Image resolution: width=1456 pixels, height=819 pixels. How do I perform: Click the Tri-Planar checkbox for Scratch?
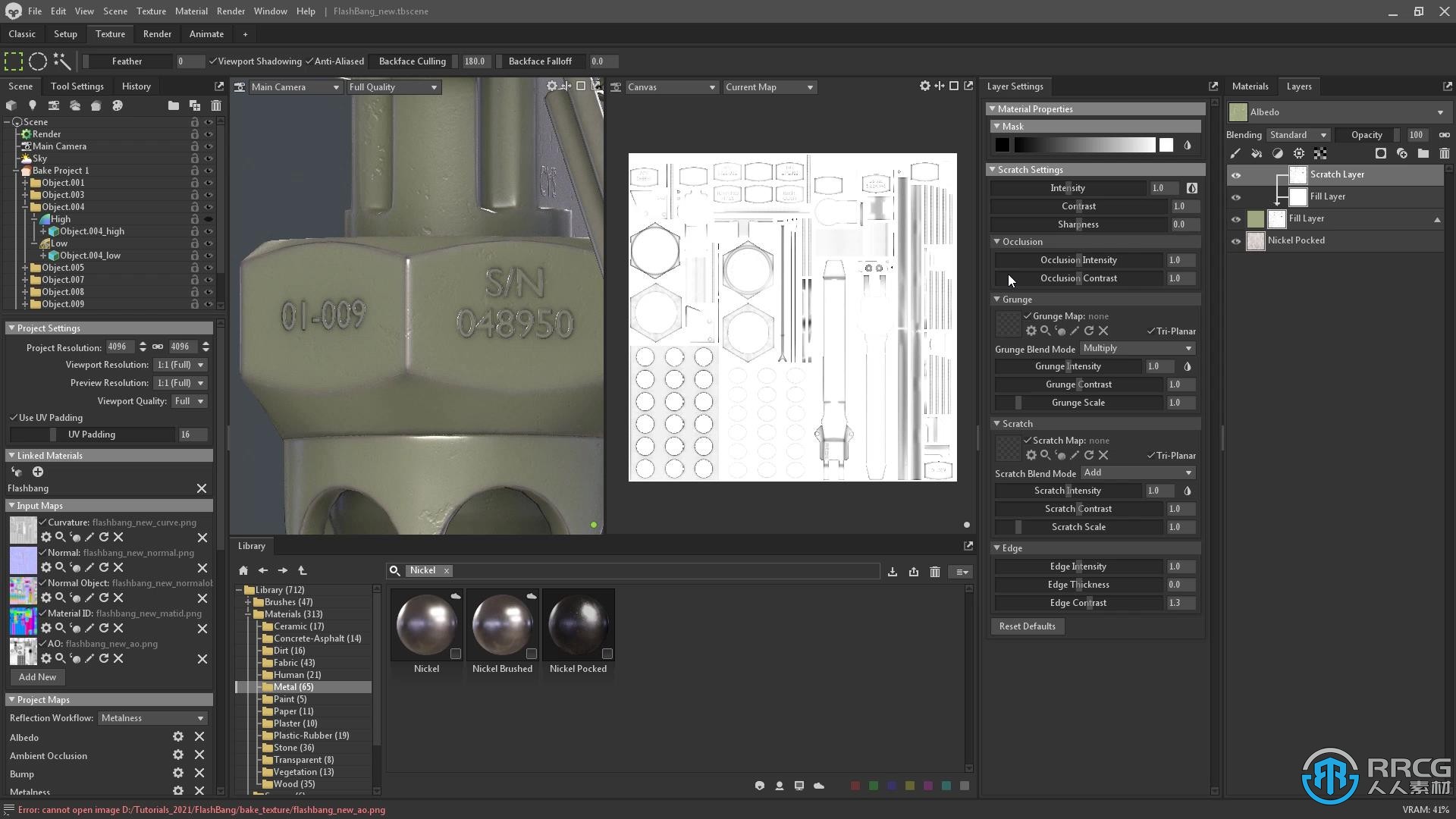point(1151,455)
